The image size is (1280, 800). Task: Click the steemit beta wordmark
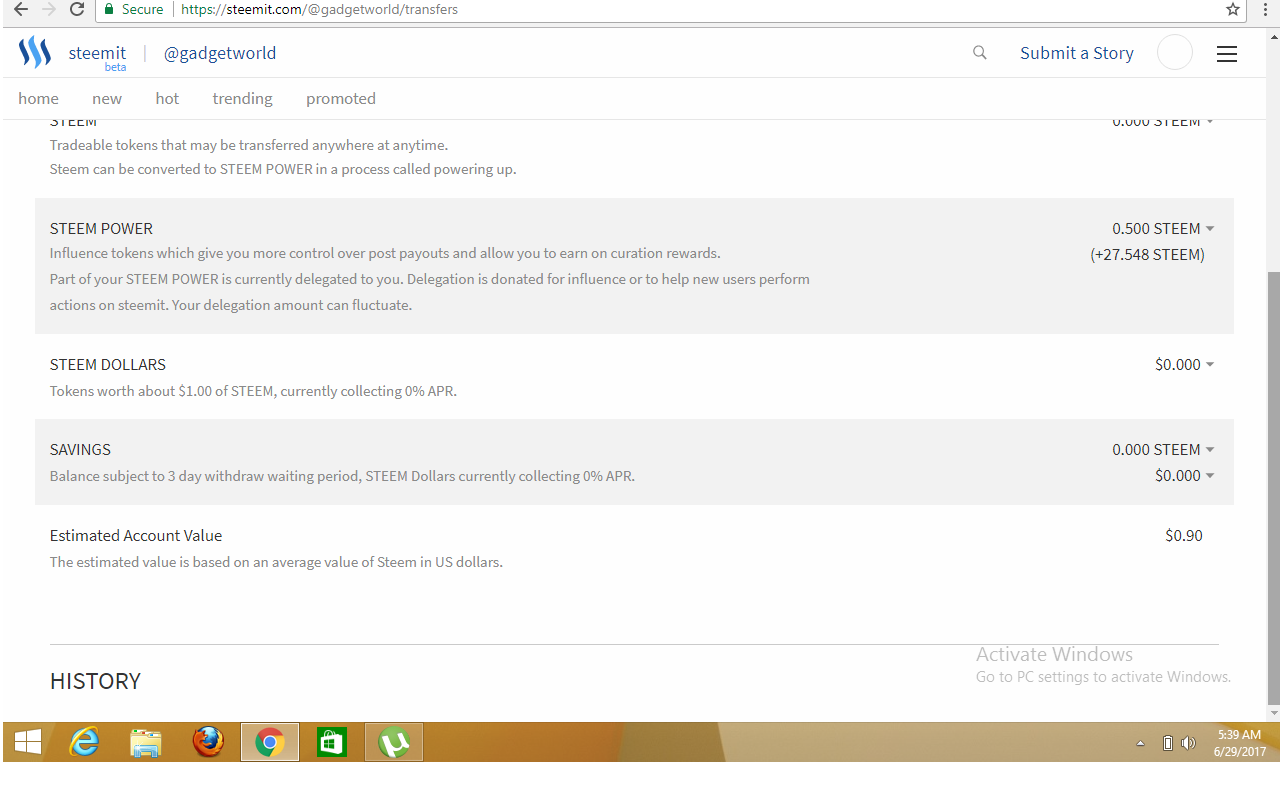(x=97, y=56)
